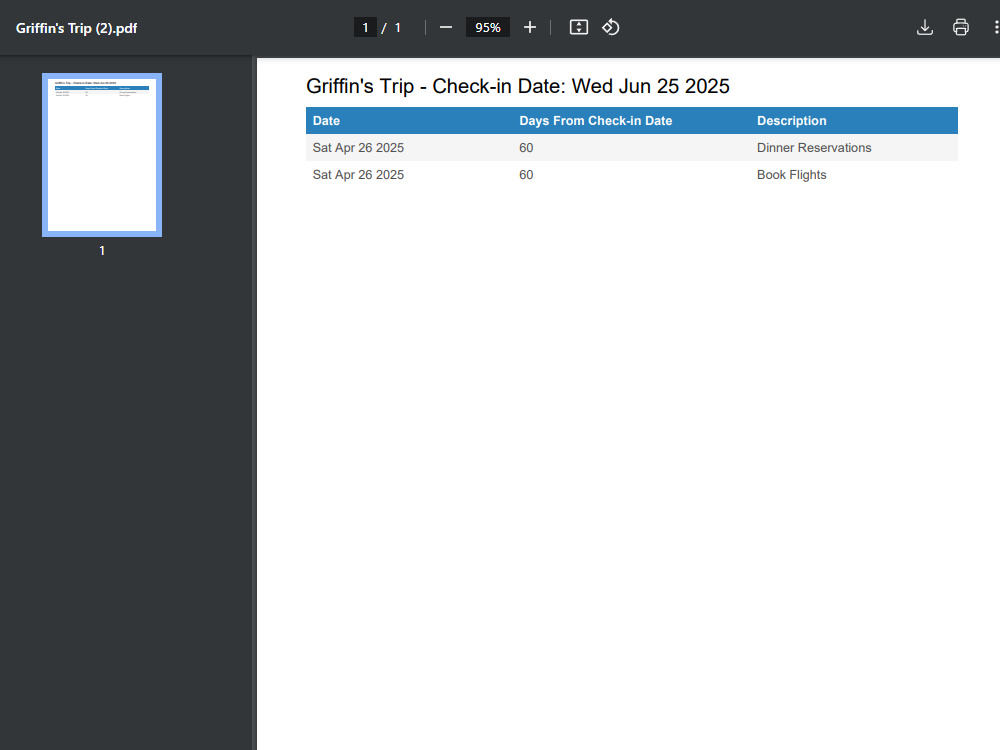Click the 60 in the Book Flights row
1000x750 pixels.
coord(526,175)
